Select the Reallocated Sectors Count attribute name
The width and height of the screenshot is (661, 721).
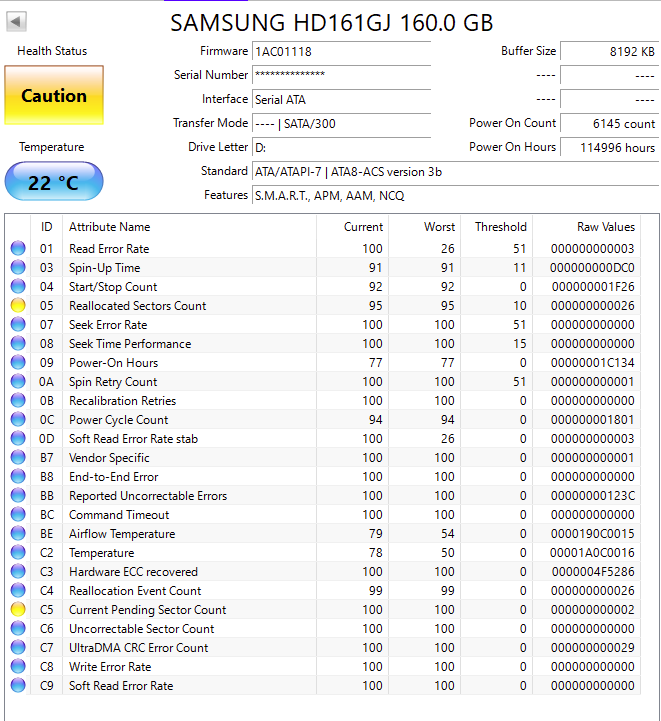(137, 306)
